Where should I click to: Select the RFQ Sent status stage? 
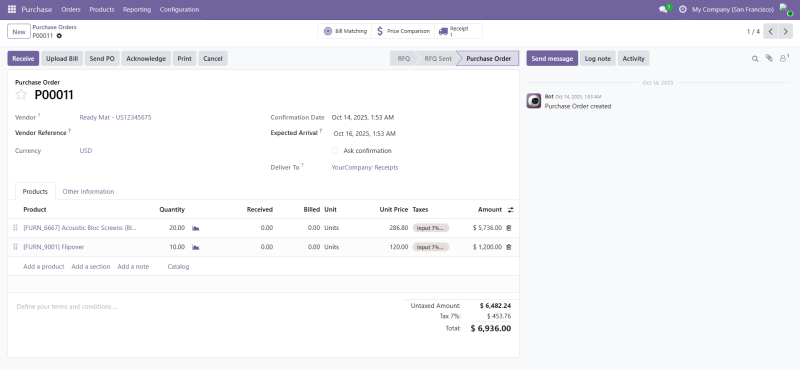[x=438, y=59]
